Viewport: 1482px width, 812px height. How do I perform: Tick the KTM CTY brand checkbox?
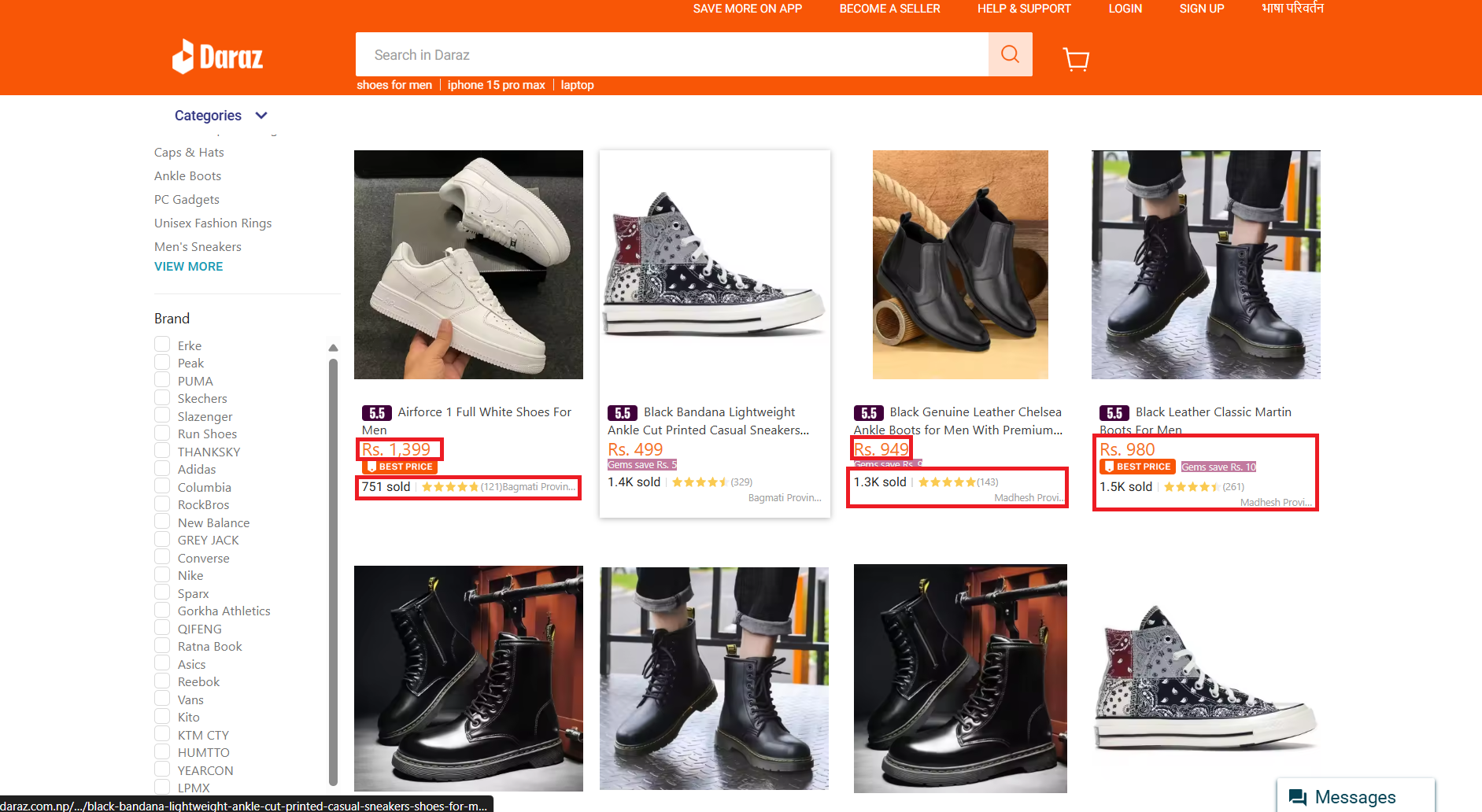[162, 734]
